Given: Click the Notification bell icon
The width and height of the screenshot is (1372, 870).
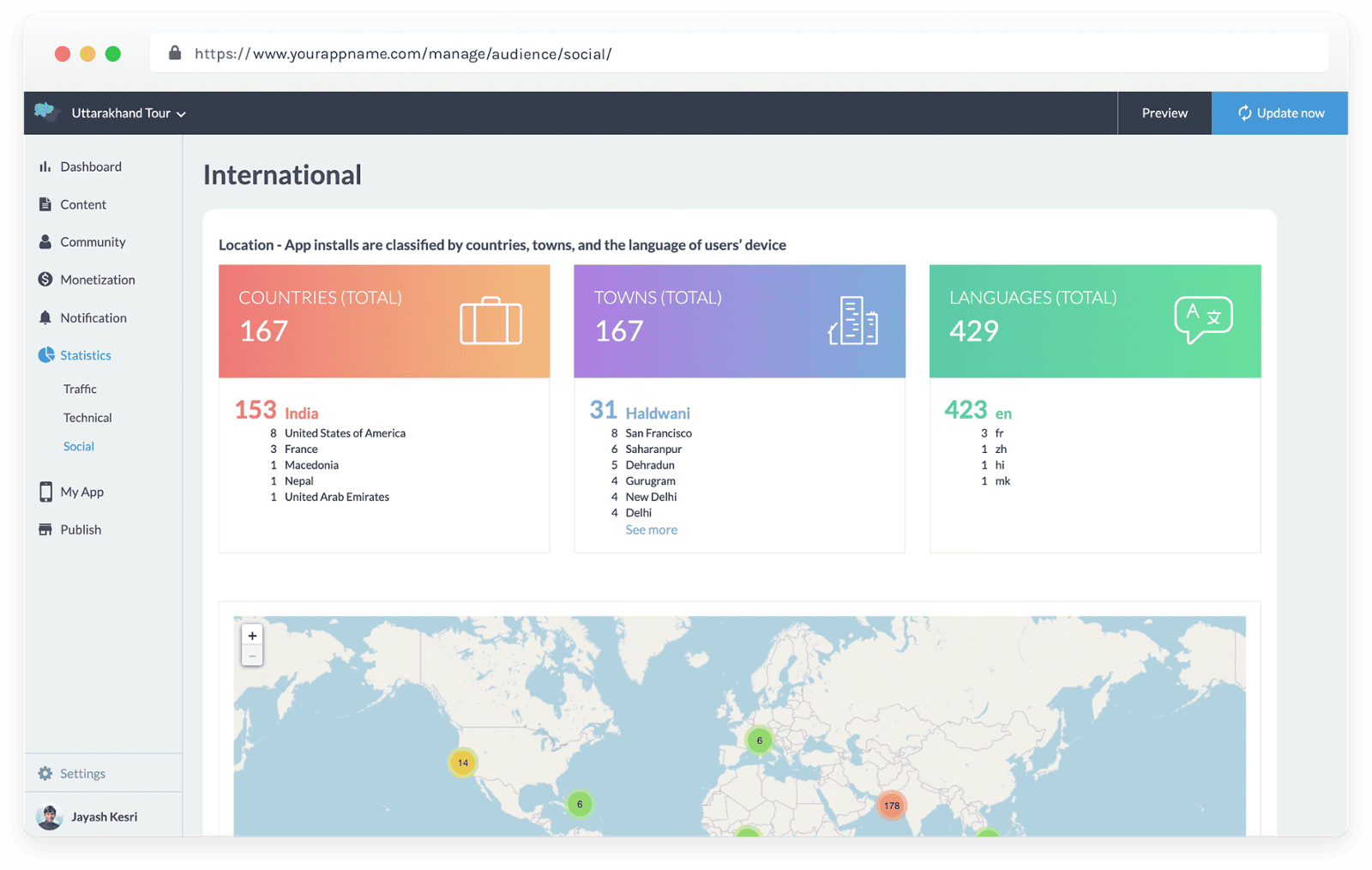Looking at the screenshot, I should click(x=45, y=317).
